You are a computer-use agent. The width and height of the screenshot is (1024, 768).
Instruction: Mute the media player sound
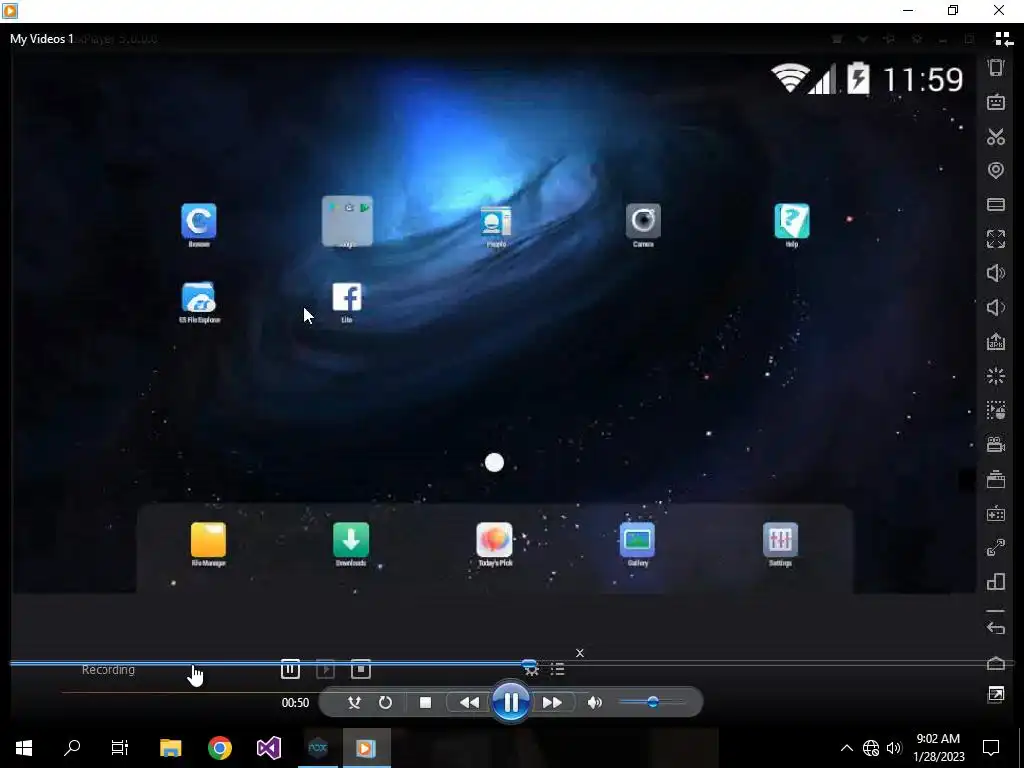click(594, 703)
